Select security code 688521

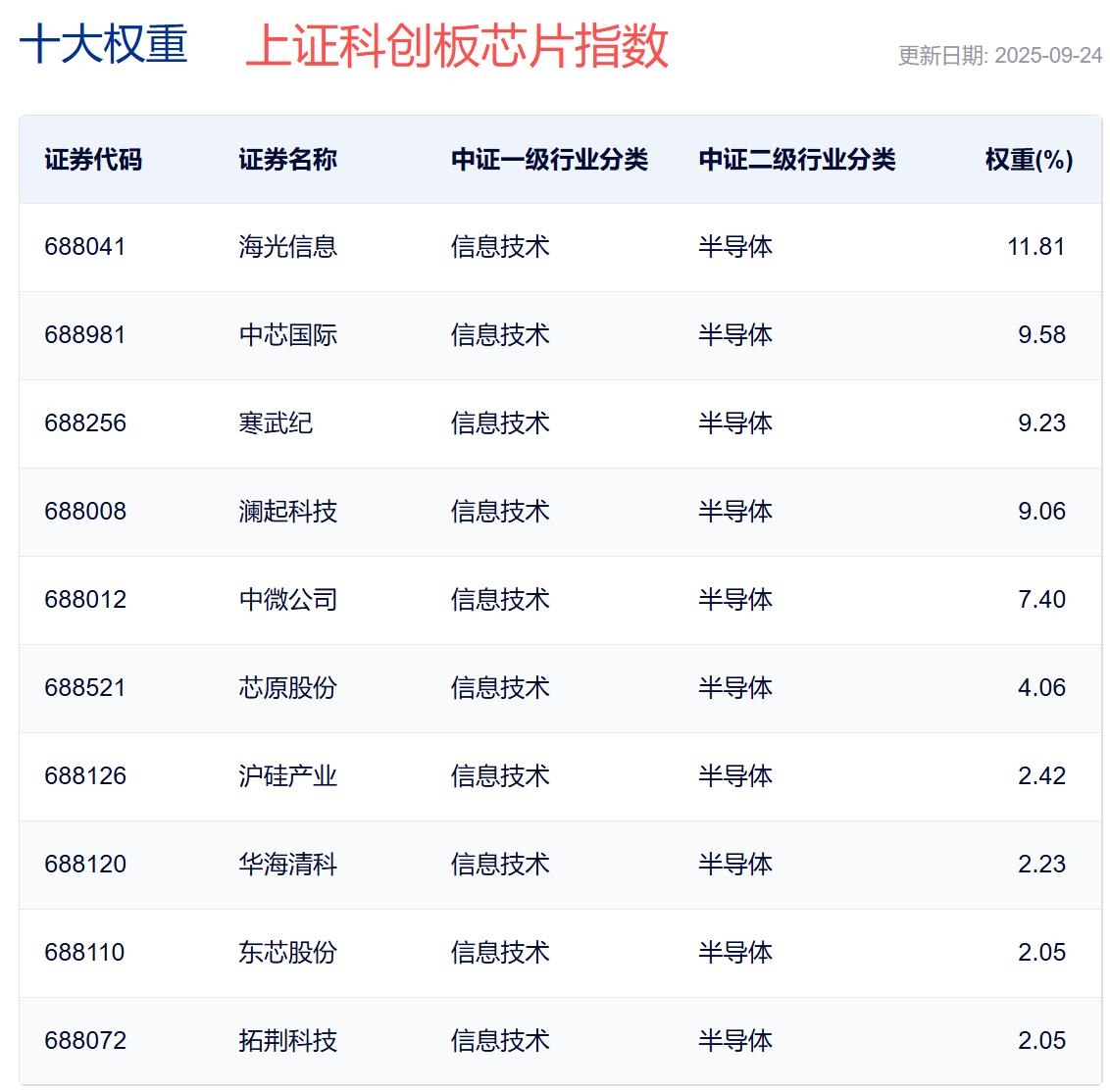(85, 688)
